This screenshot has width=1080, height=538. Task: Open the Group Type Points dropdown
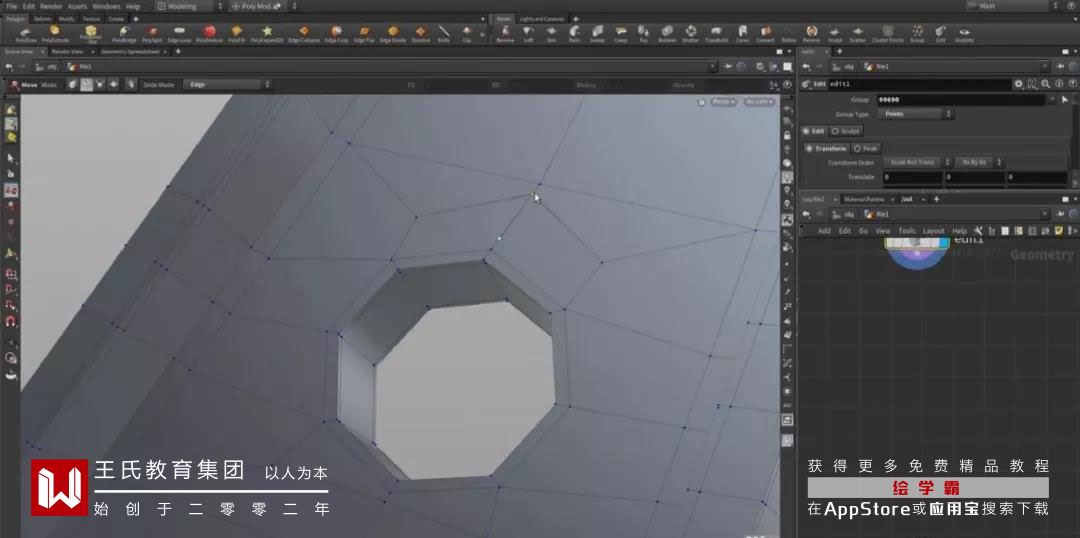[x=915, y=114]
